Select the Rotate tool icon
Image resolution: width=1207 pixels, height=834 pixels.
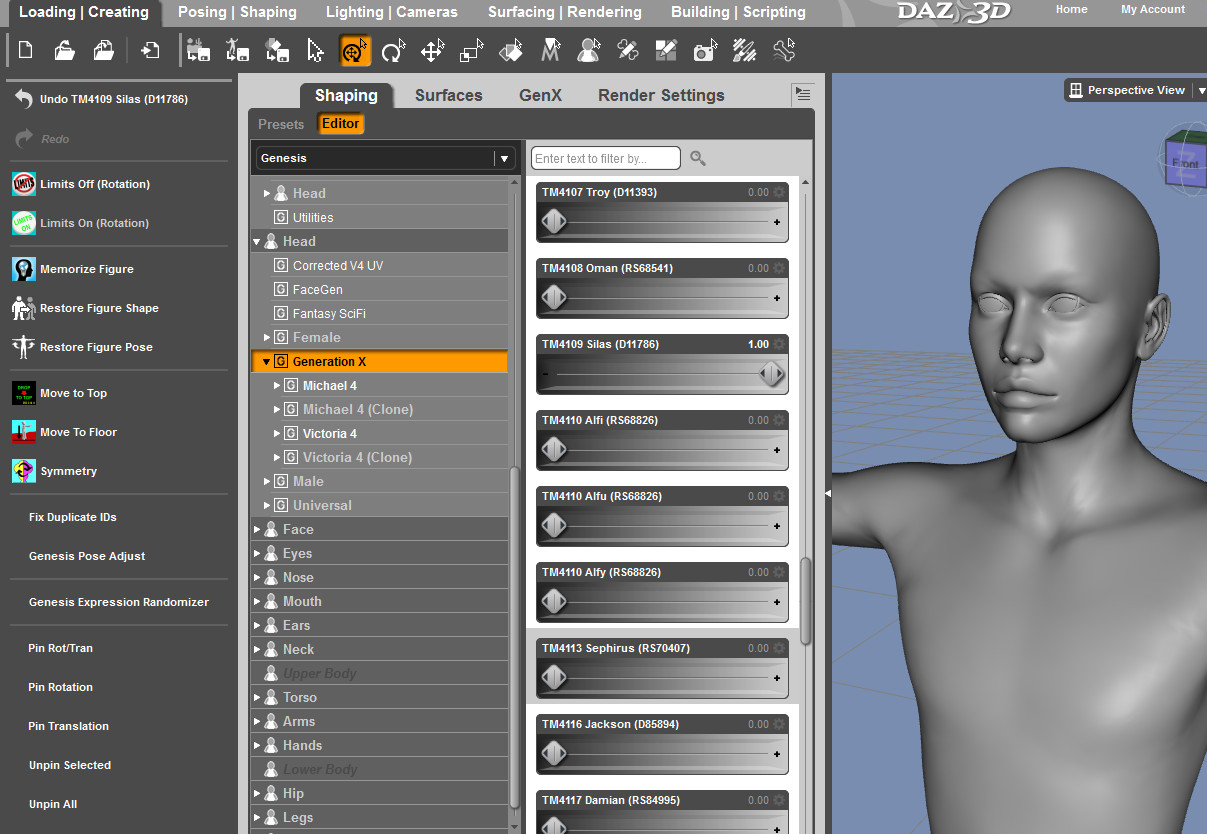[x=393, y=50]
